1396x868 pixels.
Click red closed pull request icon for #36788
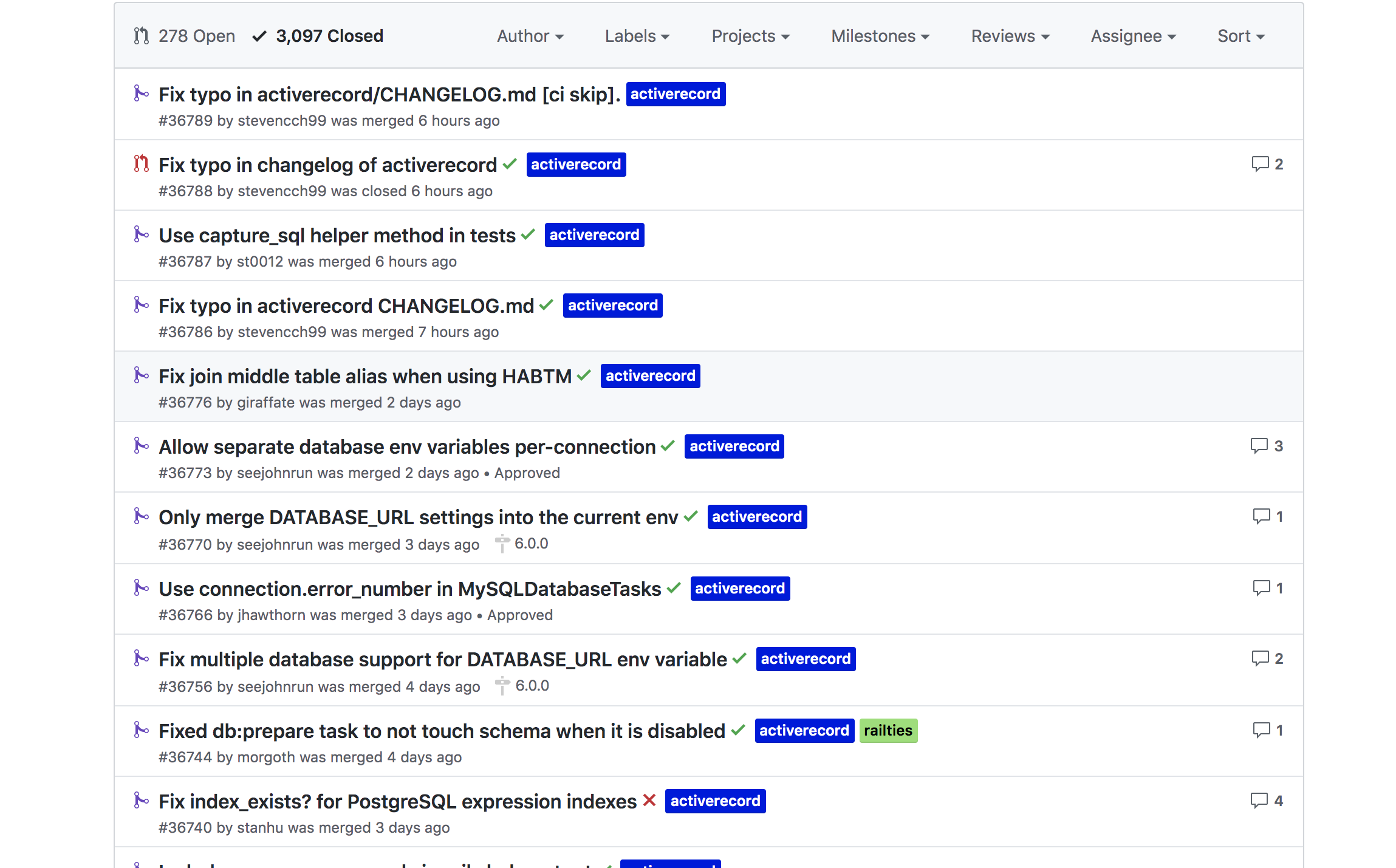(141, 164)
